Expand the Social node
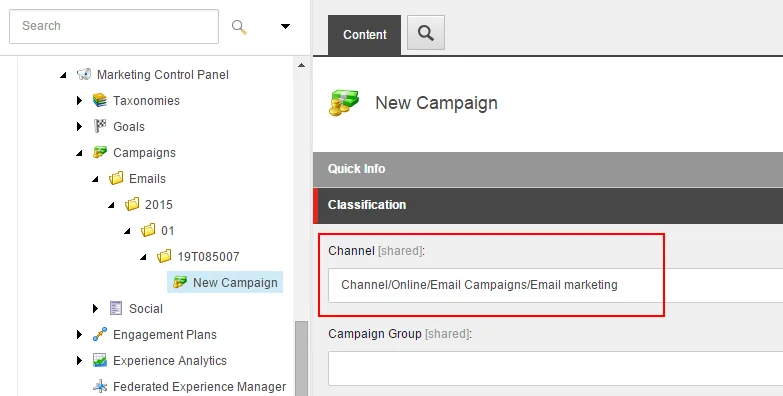 point(95,309)
